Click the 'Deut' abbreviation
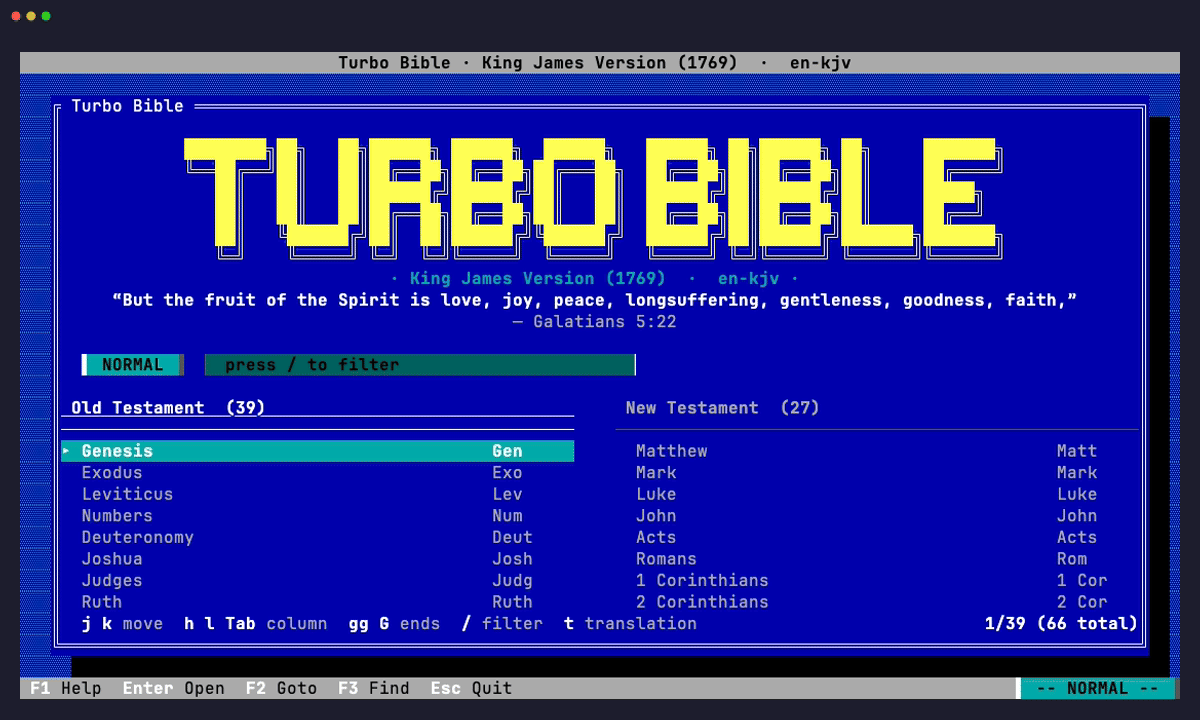 pos(512,537)
